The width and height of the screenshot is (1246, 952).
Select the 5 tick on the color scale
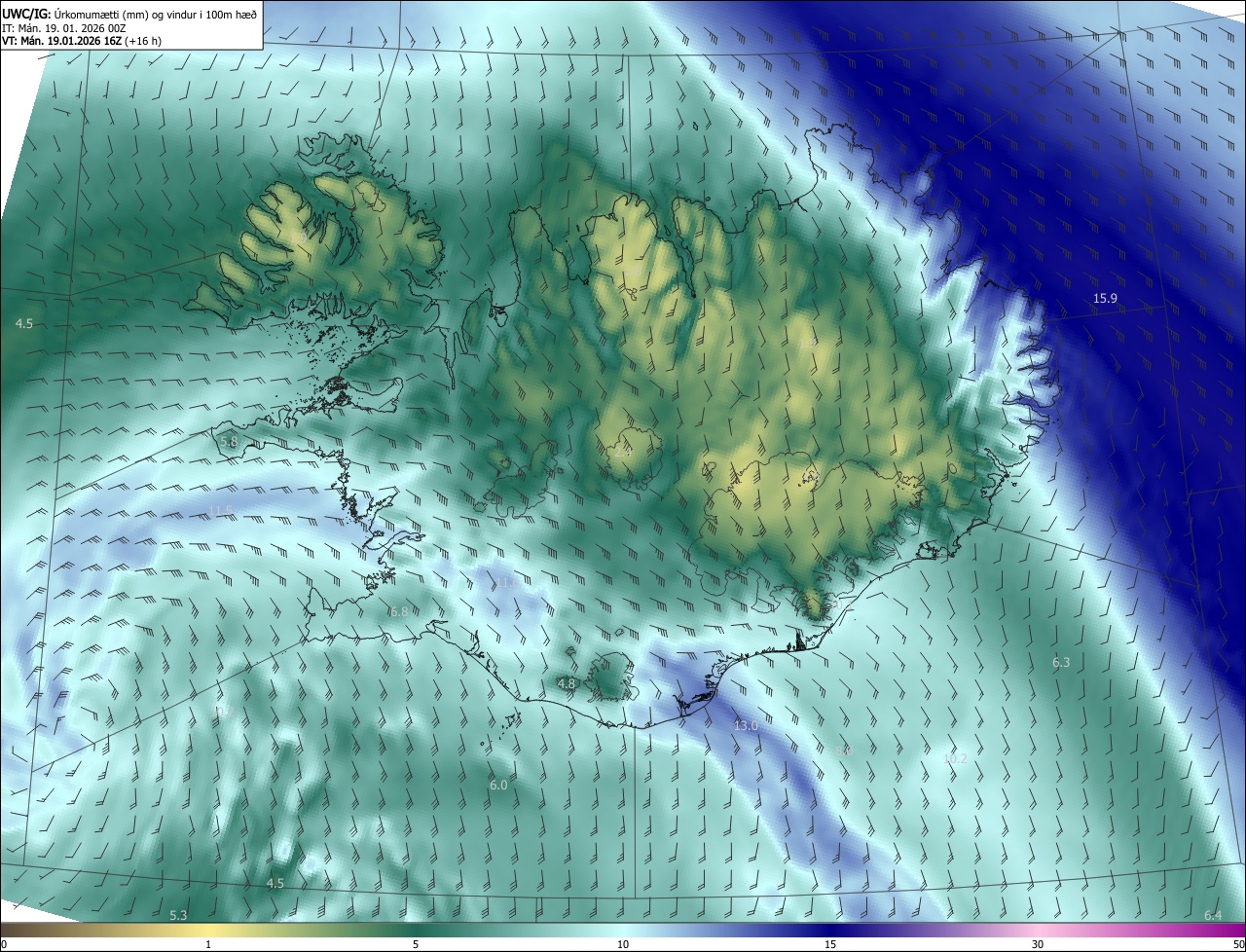click(416, 944)
